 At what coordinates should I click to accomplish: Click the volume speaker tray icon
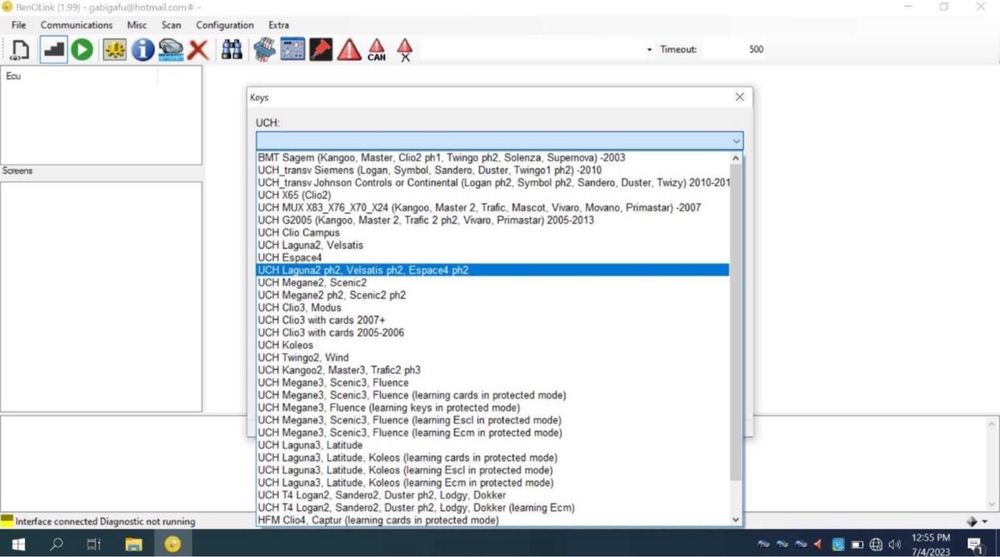[895, 544]
